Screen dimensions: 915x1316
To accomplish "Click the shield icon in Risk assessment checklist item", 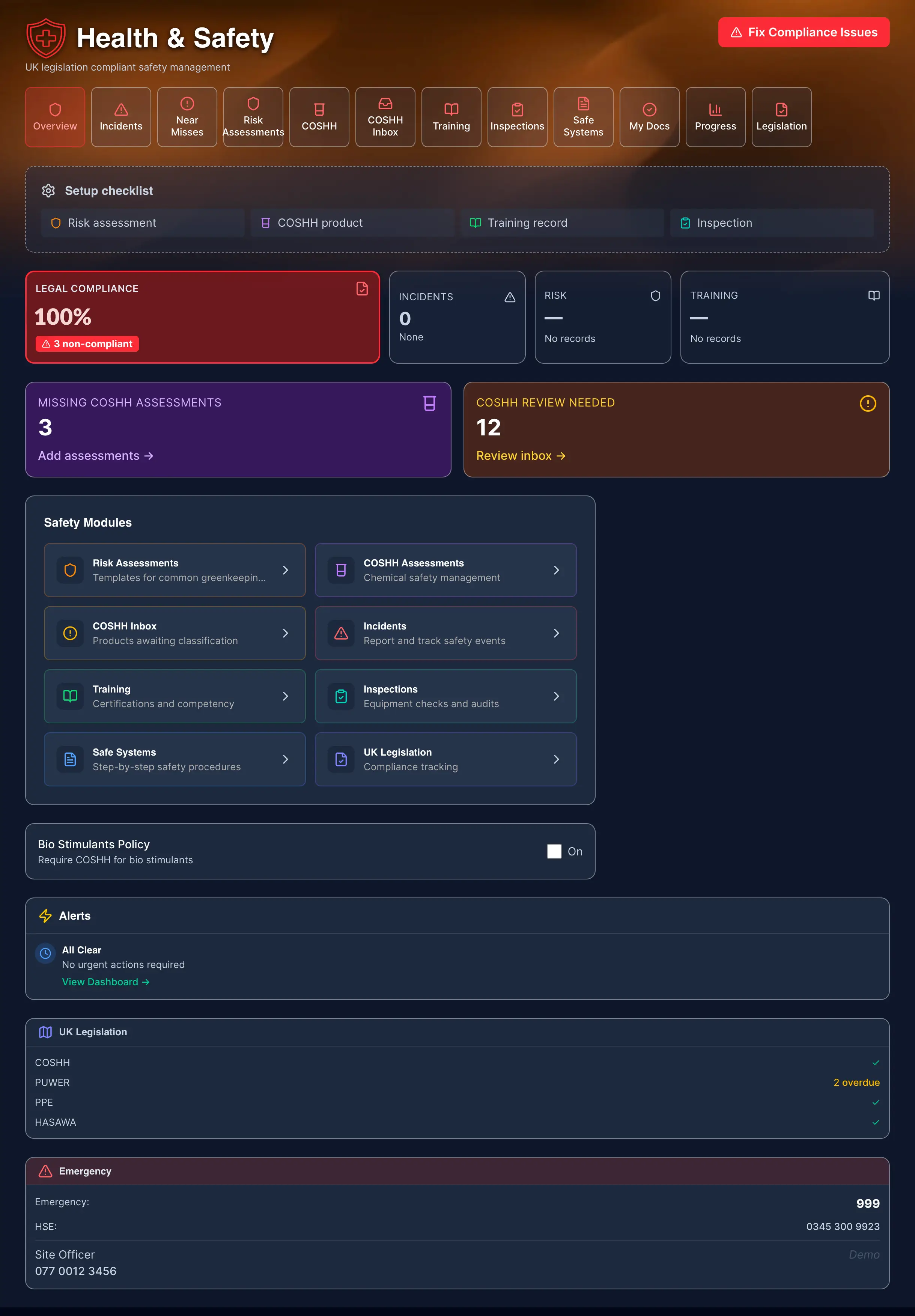I will (x=56, y=223).
